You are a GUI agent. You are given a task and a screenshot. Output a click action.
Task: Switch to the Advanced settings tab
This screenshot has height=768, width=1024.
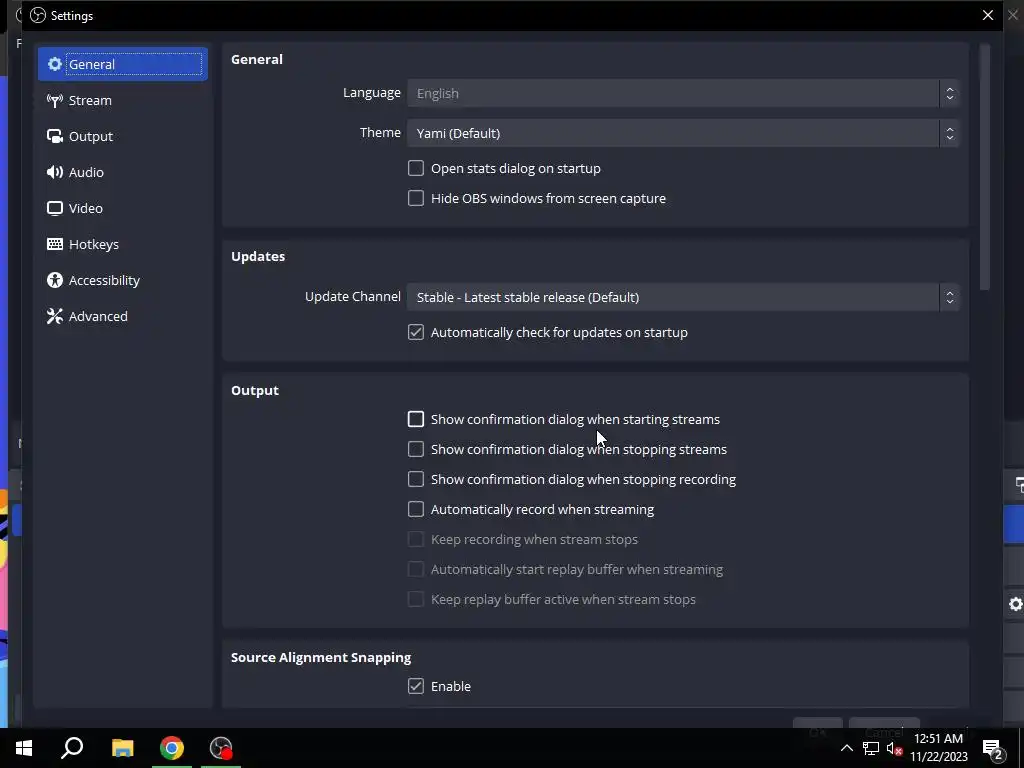123,316
